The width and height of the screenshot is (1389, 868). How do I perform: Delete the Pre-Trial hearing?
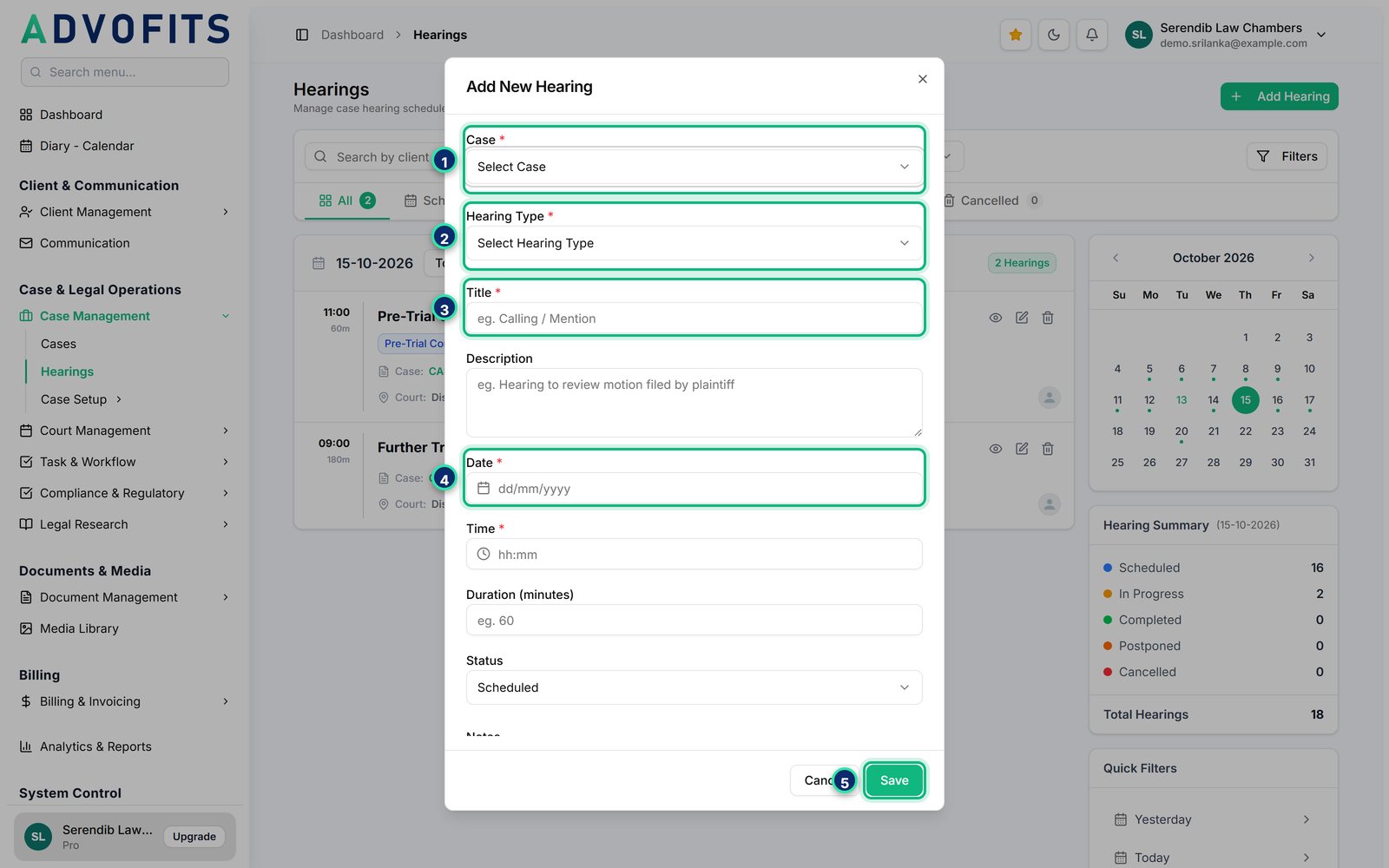1048,318
